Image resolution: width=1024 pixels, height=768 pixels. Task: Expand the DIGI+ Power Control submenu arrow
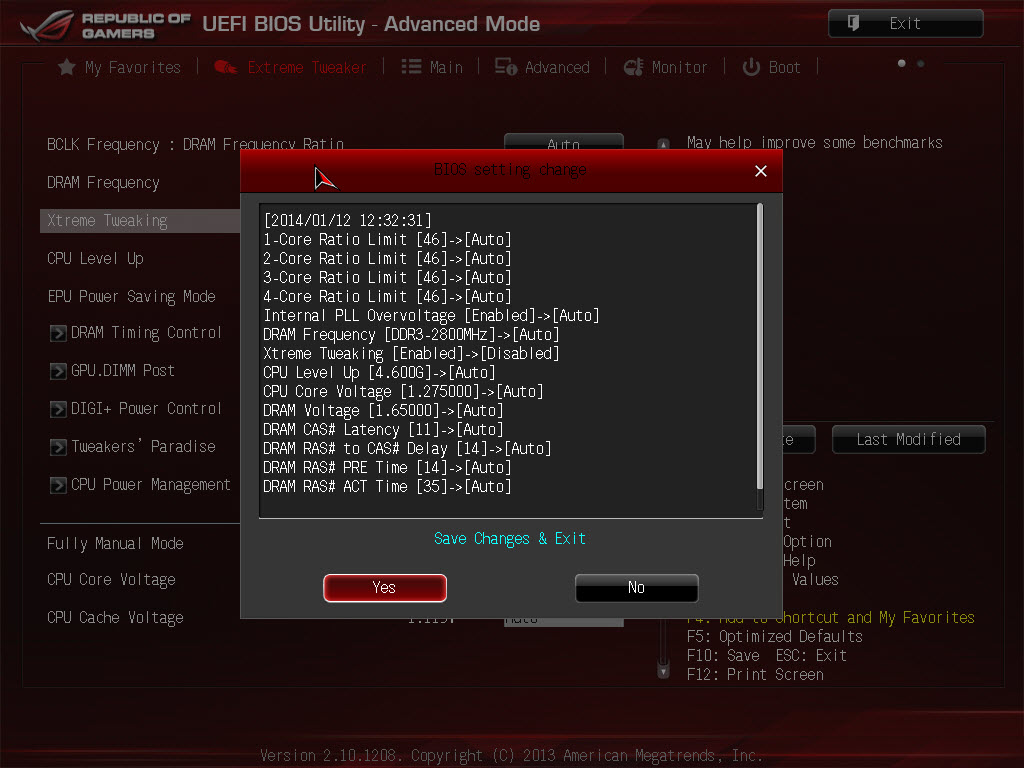(58, 409)
